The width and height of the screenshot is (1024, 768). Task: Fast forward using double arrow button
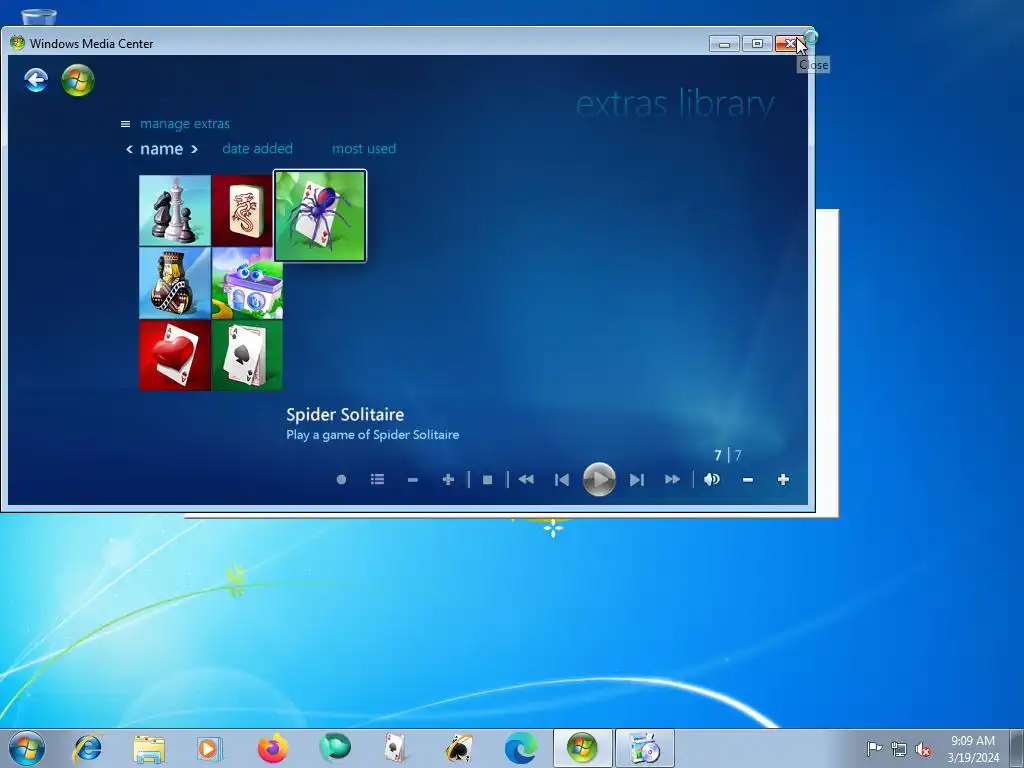click(x=672, y=479)
